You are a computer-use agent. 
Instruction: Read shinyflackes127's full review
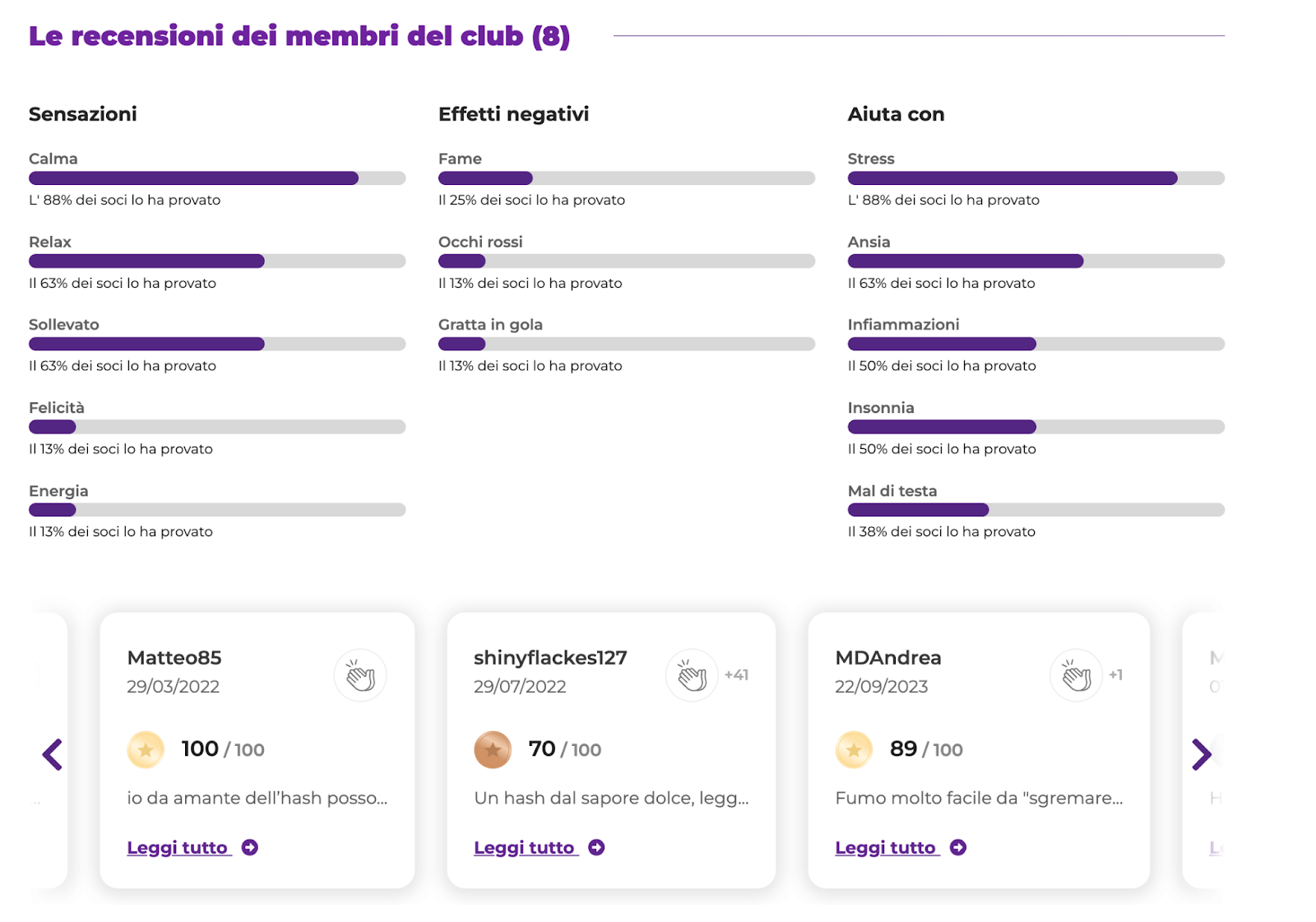[x=525, y=847]
